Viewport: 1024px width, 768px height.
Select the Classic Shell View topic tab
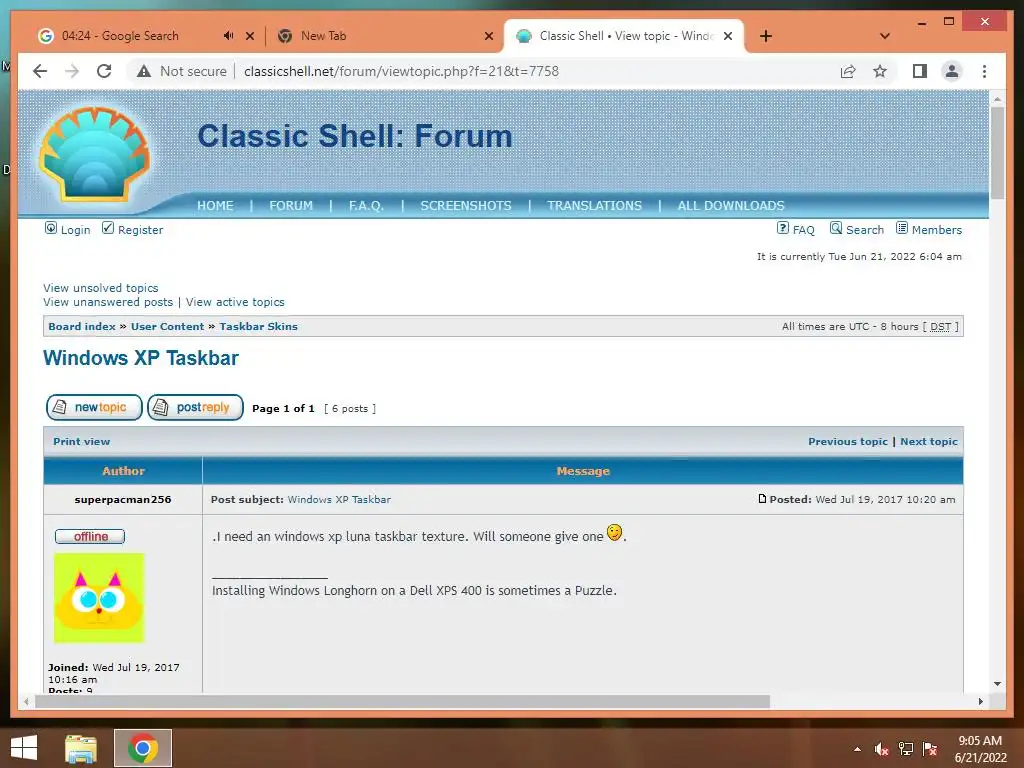pos(626,36)
